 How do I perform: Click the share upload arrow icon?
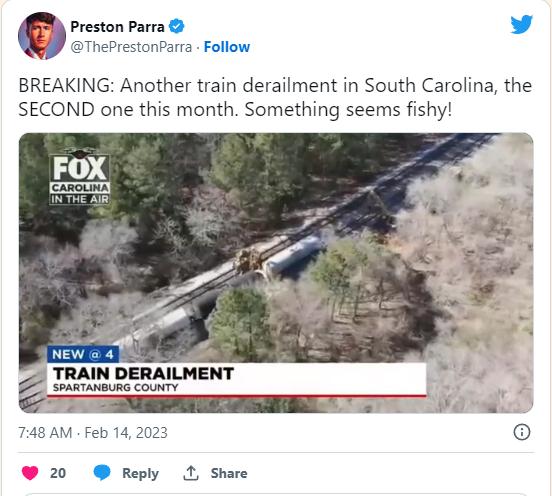[191, 473]
